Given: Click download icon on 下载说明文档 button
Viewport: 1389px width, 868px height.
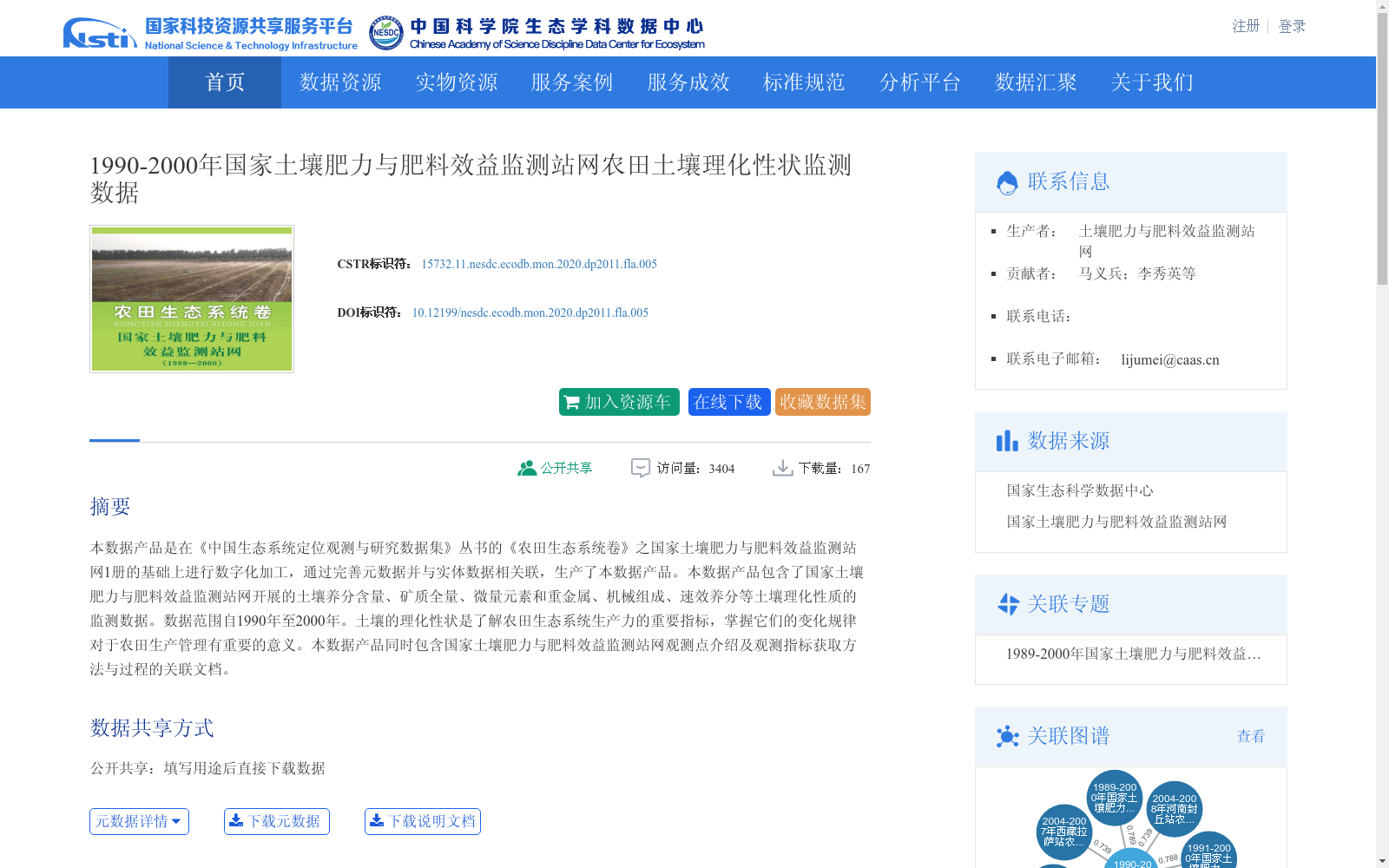Looking at the screenshot, I should click(x=377, y=820).
